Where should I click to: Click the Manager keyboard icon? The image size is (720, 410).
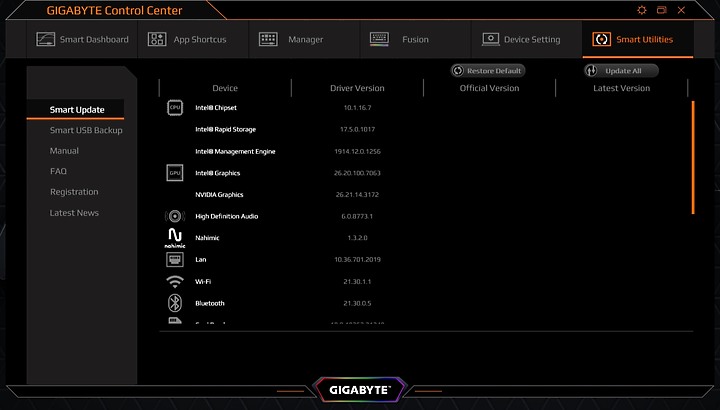tap(268, 39)
